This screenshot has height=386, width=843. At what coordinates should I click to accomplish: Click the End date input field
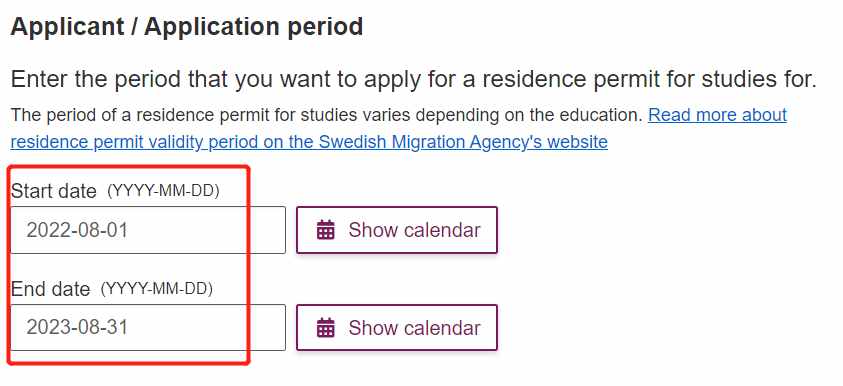coord(148,328)
